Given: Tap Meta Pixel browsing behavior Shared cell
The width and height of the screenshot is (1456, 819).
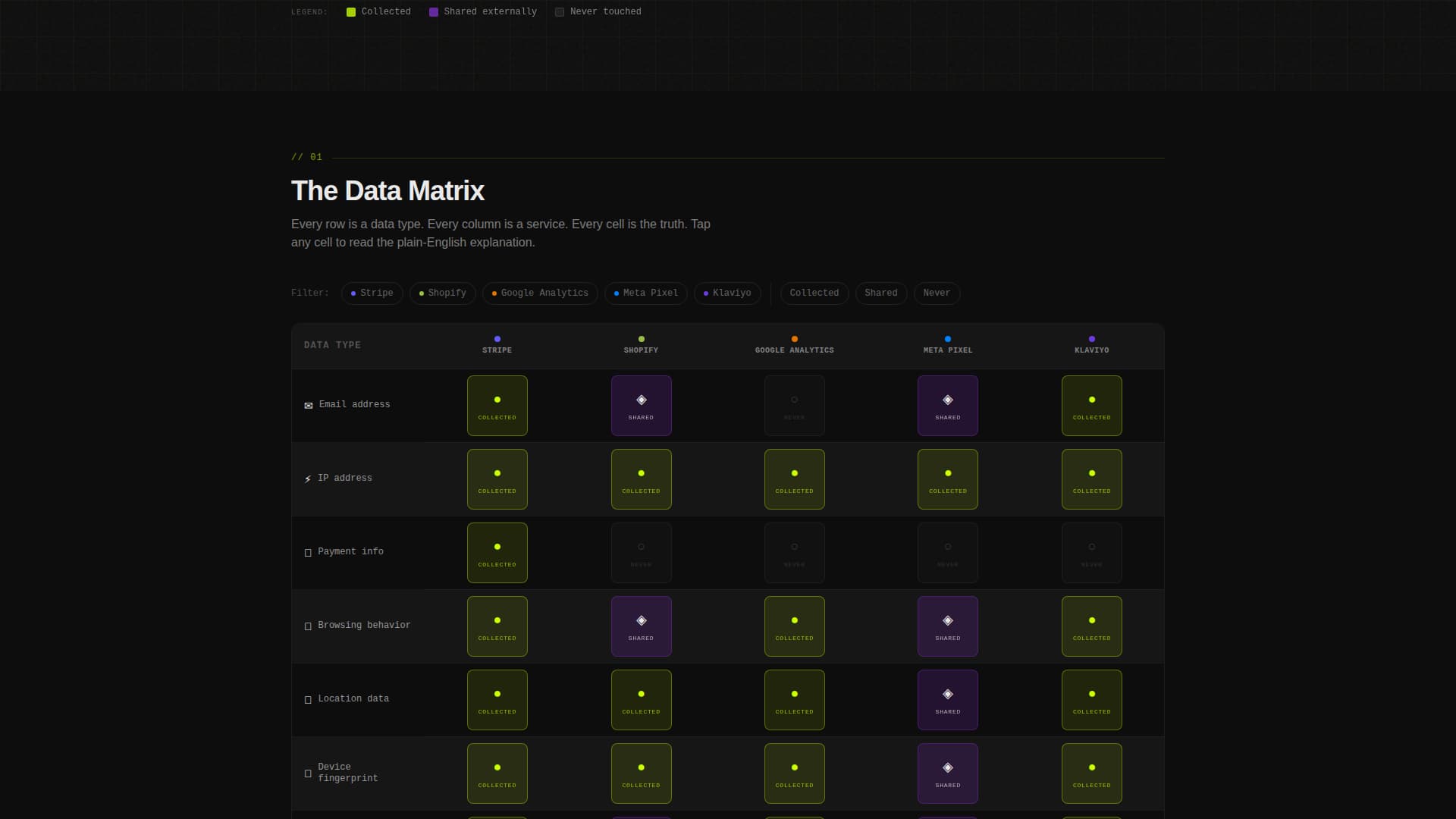Looking at the screenshot, I should point(947,626).
